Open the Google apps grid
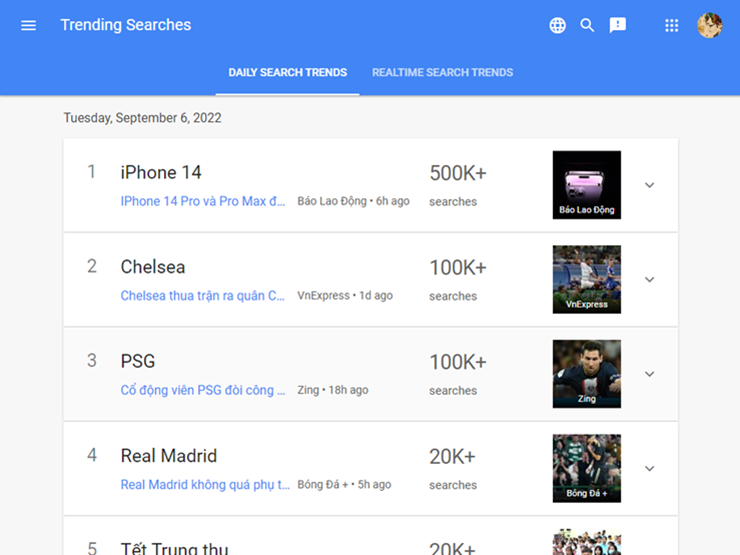Image resolution: width=740 pixels, height=555 pixels. tap(672, 25)
